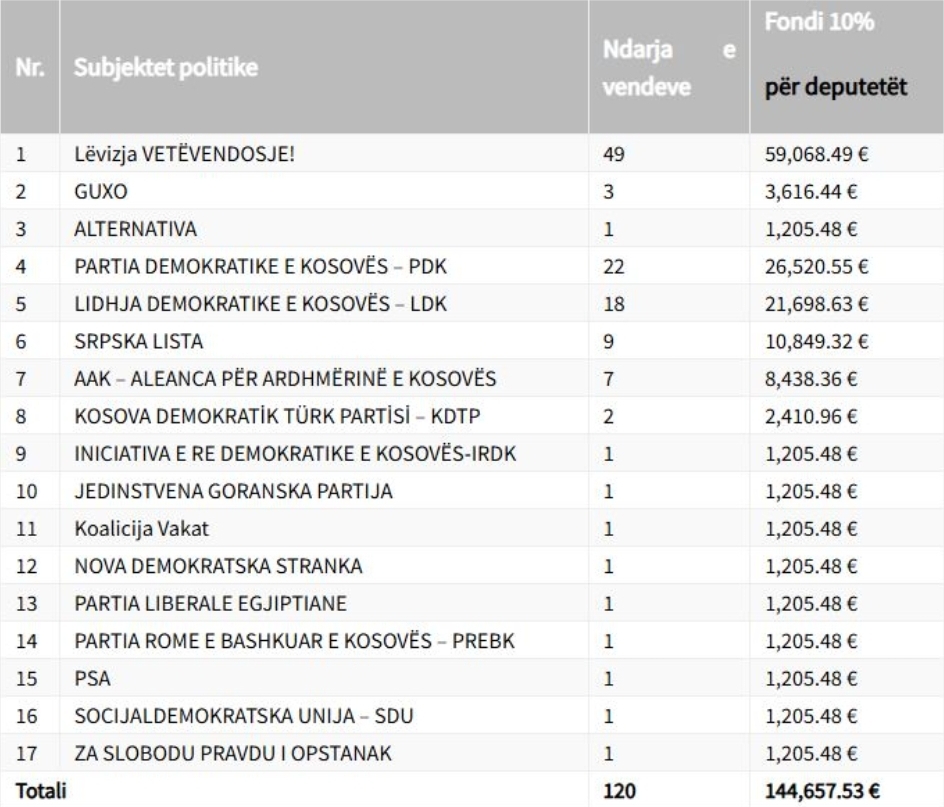Screen dimensions: 944x807
Task: Click the 'Nr.' column header
Action: point(30,67)
